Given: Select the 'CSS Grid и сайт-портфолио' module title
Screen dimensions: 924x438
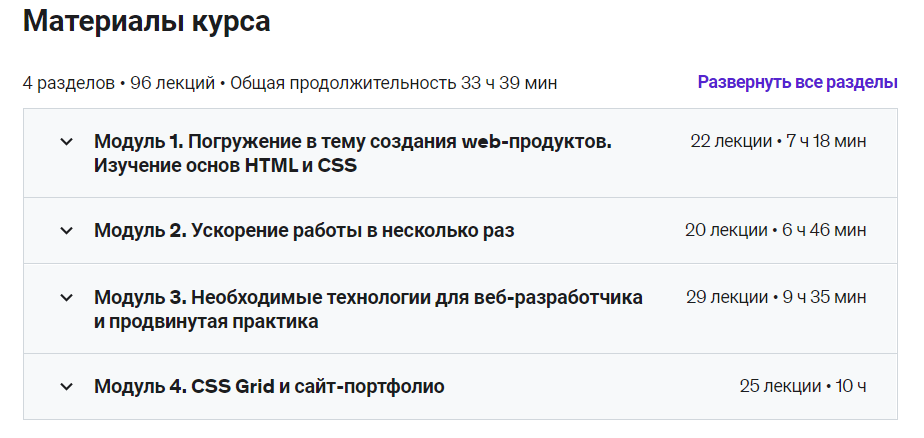Looking at the screenshot, I should pyautogui.click(x=269, y=386).
